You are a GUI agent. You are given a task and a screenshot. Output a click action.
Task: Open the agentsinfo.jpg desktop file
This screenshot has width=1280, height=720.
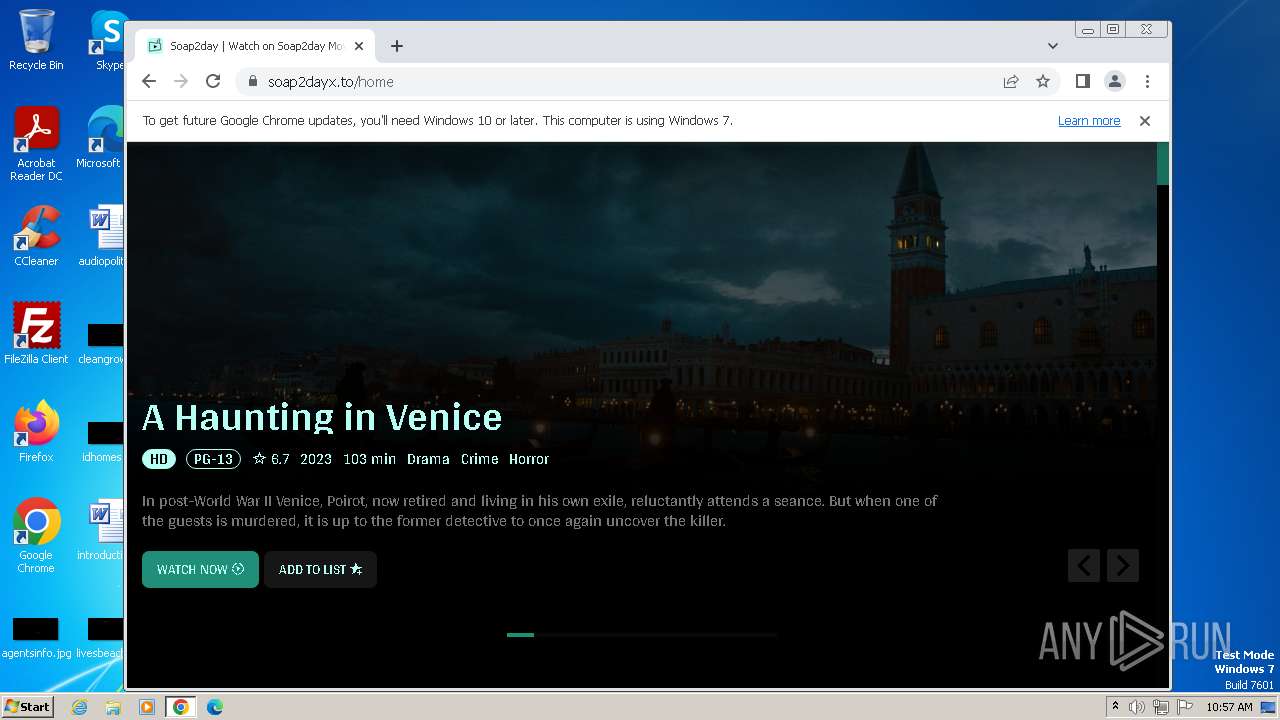coord(36,638)
